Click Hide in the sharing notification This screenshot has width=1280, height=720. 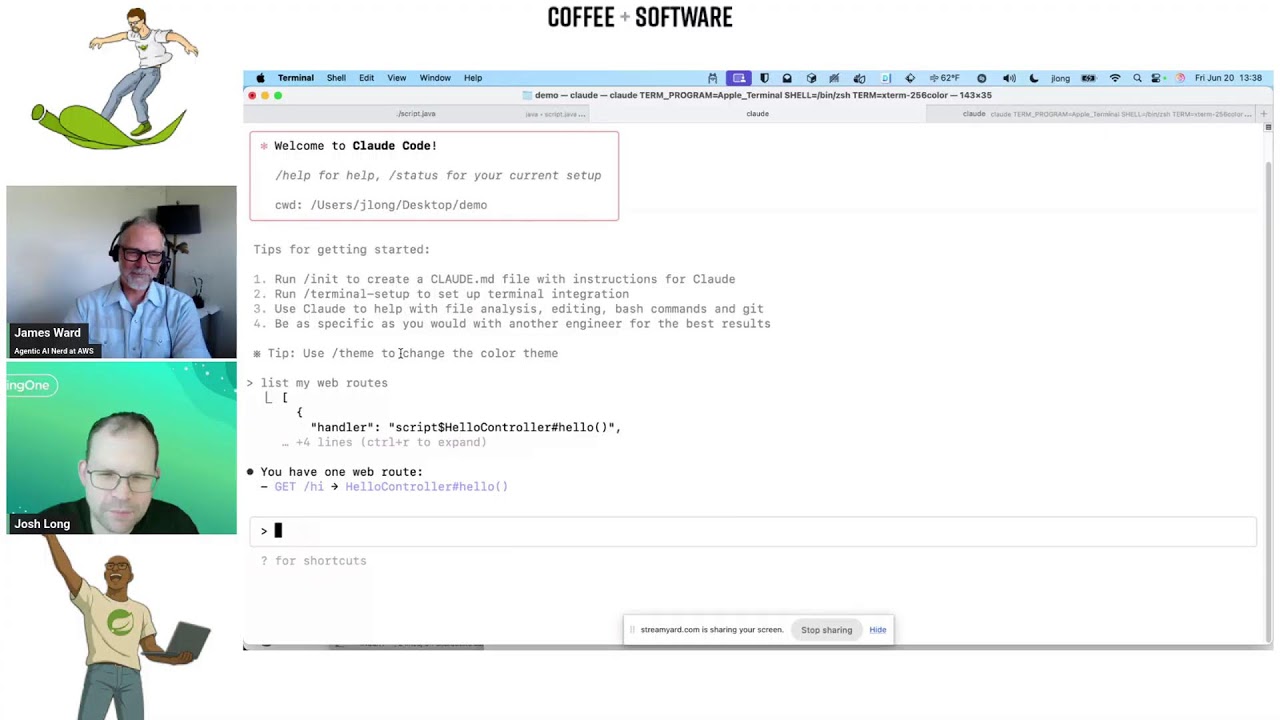click(877, 630)
